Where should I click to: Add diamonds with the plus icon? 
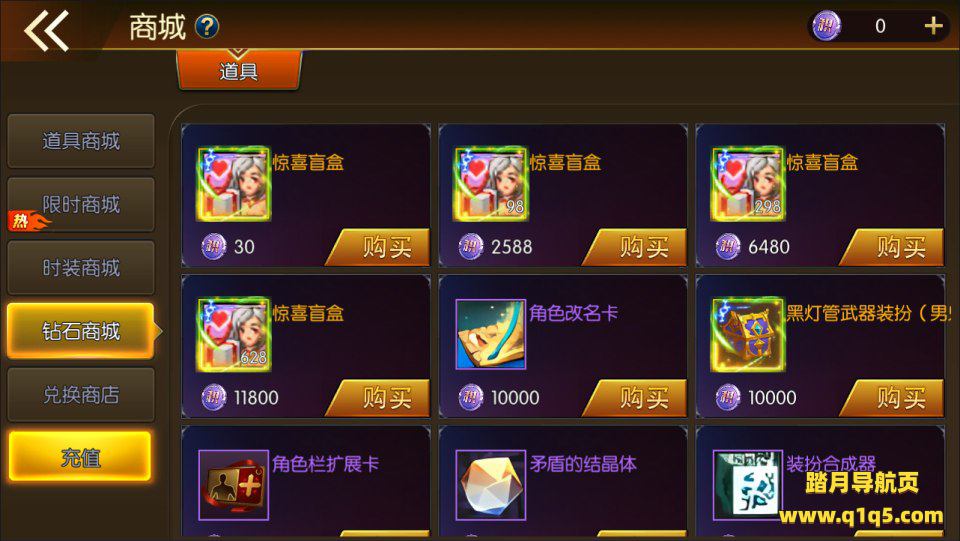tap(933, 26)
